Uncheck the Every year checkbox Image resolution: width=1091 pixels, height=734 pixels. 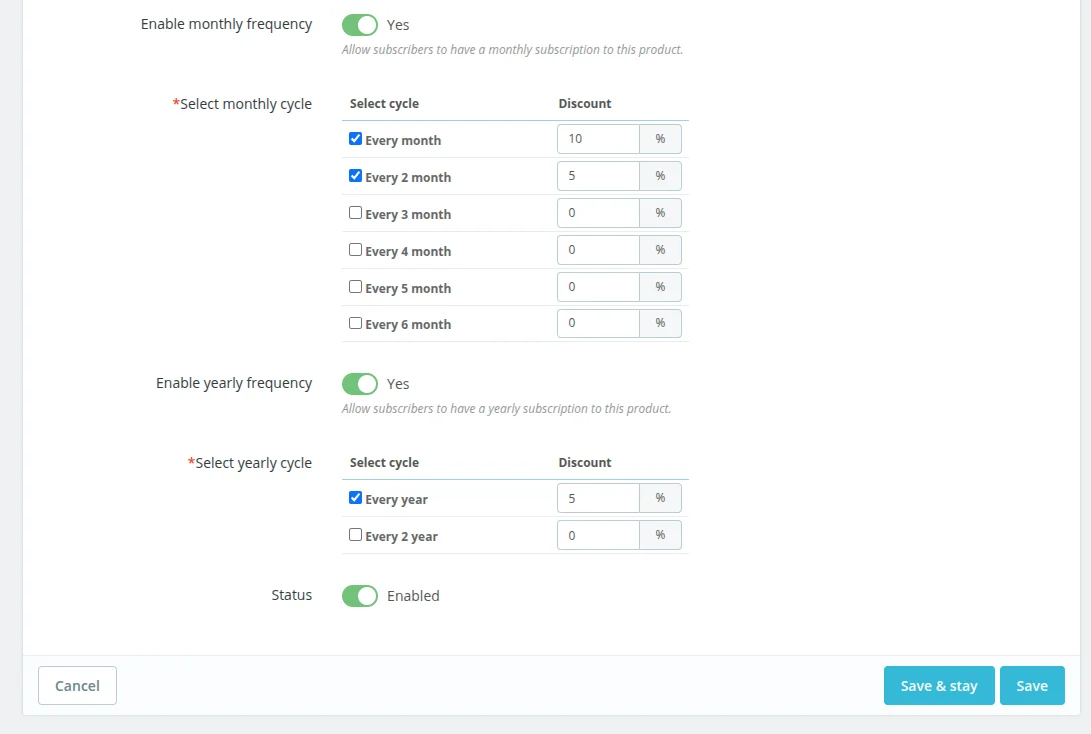355,498
